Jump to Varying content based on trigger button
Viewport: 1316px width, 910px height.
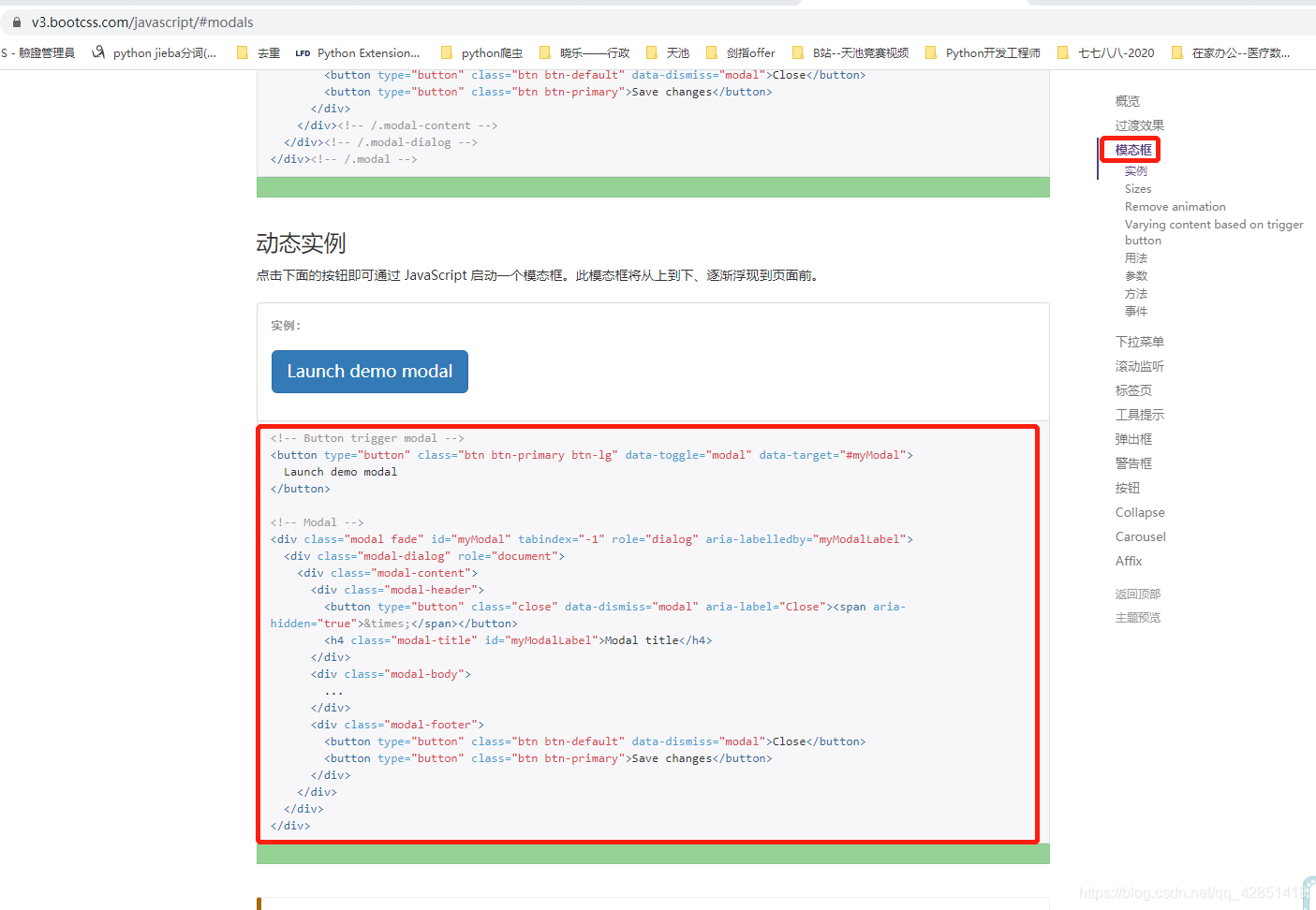click(1214, 232)
